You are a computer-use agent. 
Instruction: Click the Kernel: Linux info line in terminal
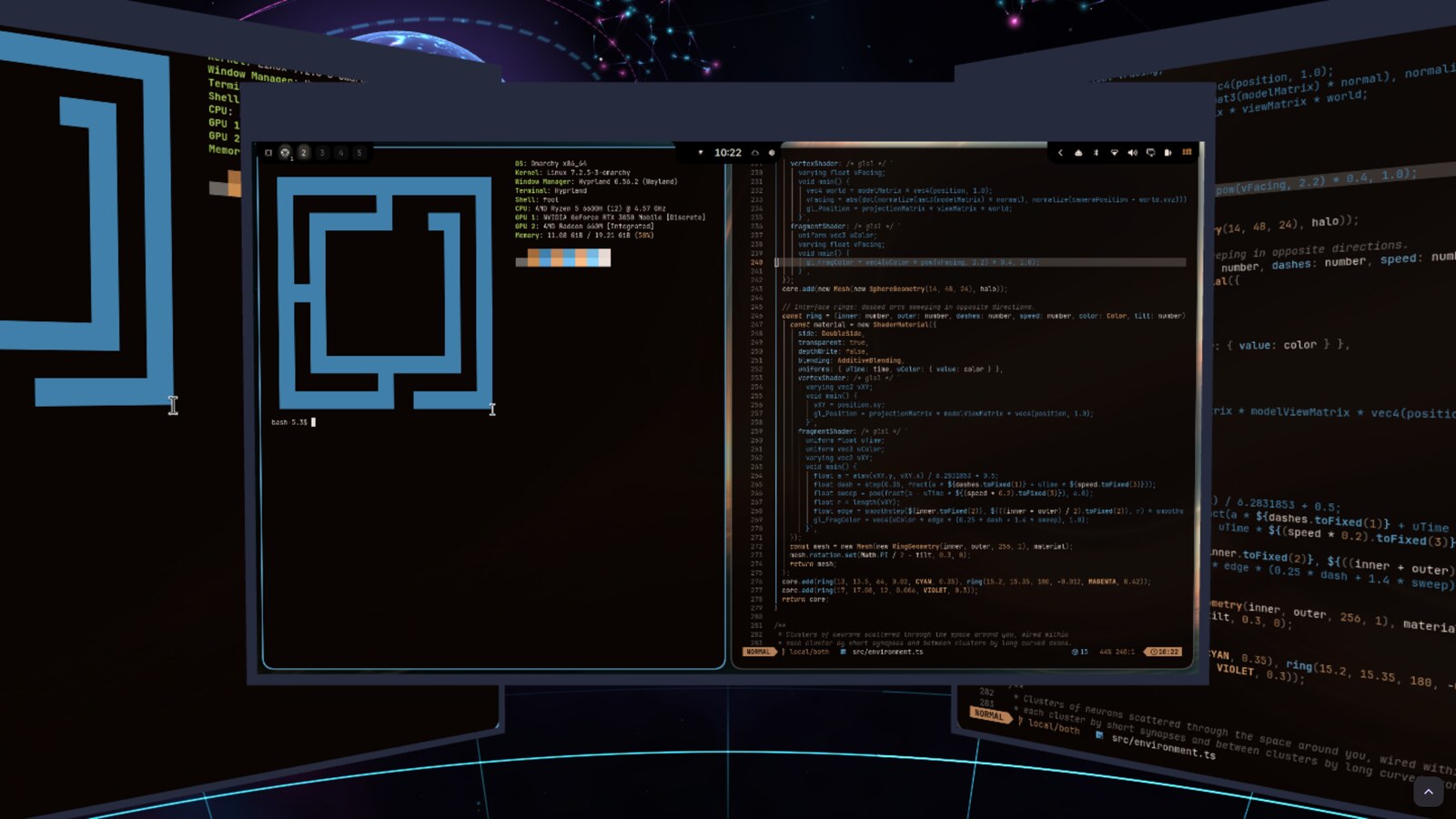(572, 172)
